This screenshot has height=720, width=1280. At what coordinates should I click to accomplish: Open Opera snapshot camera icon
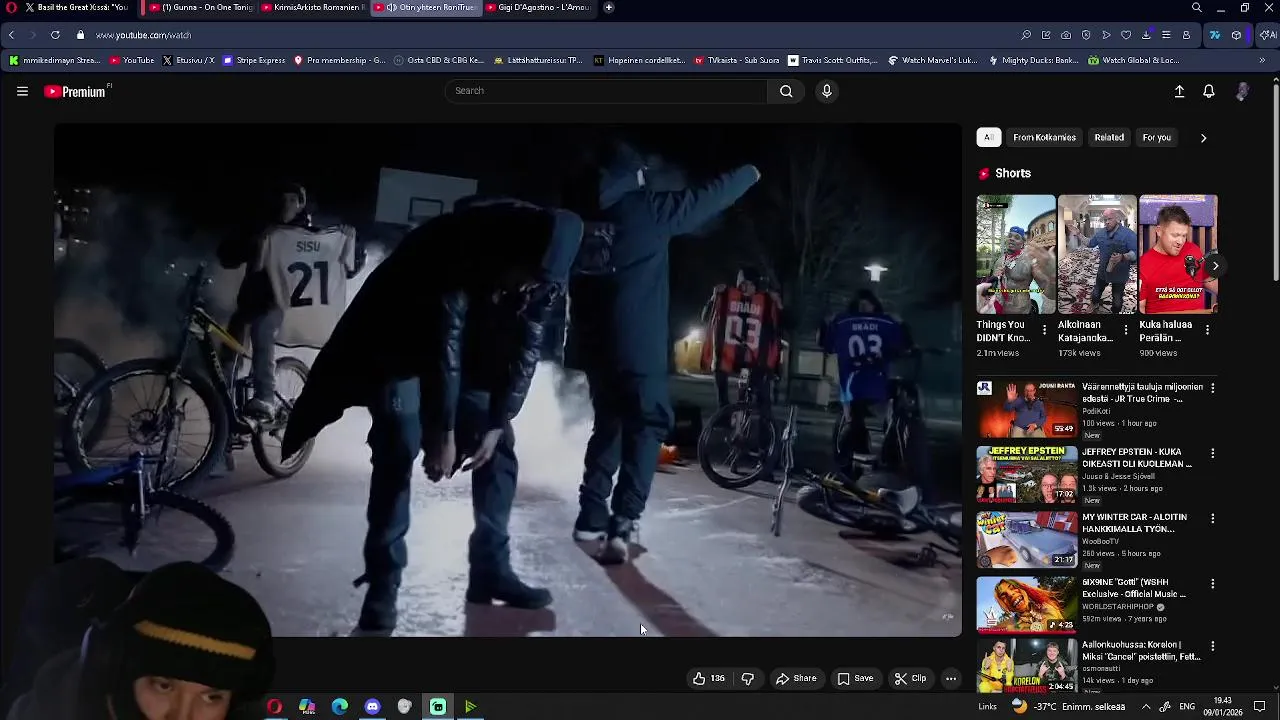(x=1066, y=35)
